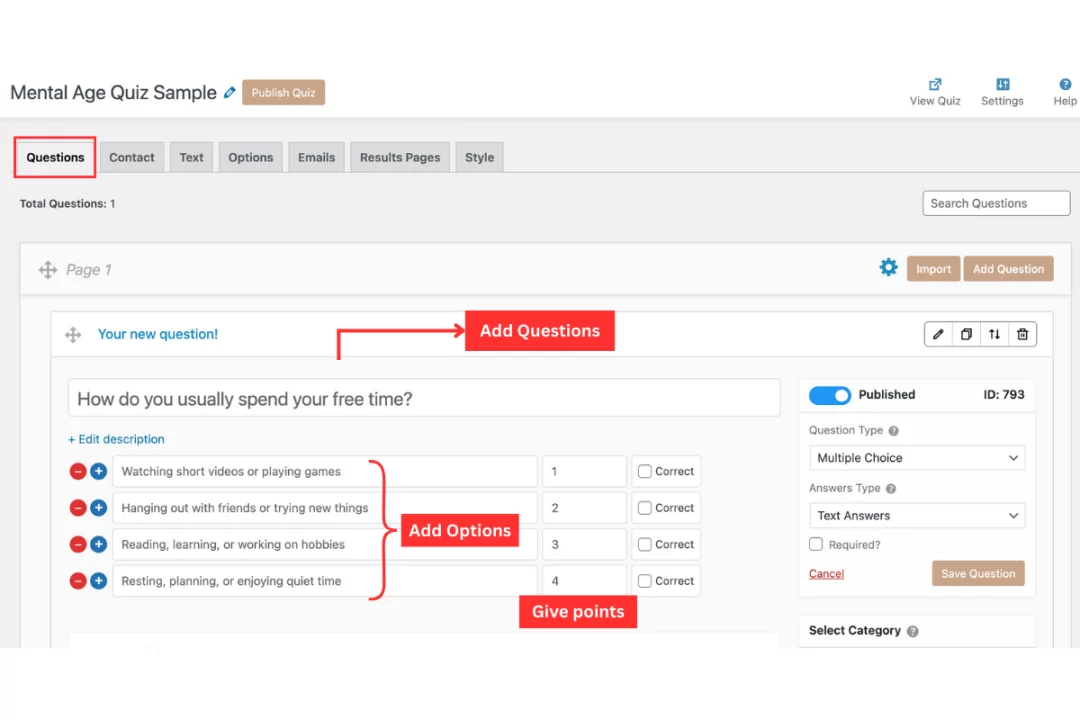Toggle the Published switch off
This screenshot has width=1080, height=720.
pos(829,395)
